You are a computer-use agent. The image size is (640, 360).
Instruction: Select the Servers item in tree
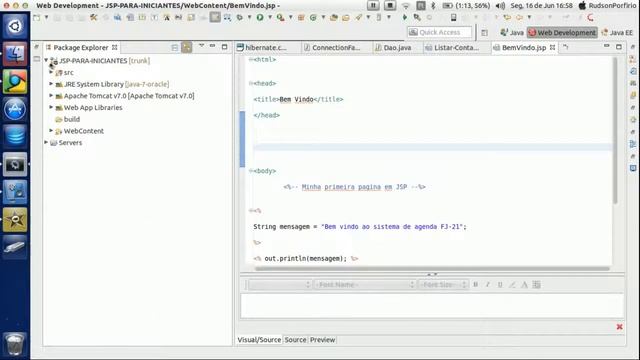coord(70,143)
